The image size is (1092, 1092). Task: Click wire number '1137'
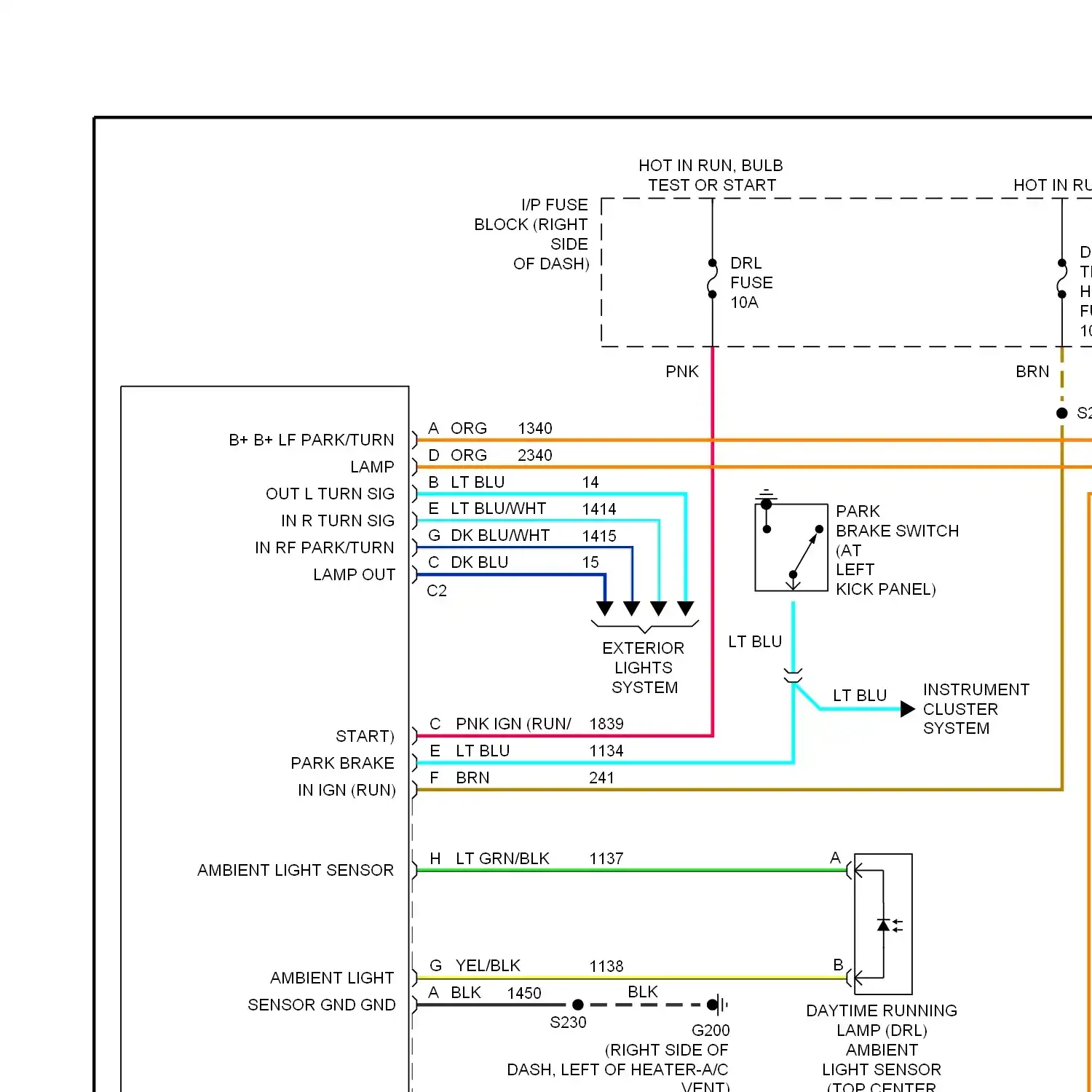tap(606, 858)
